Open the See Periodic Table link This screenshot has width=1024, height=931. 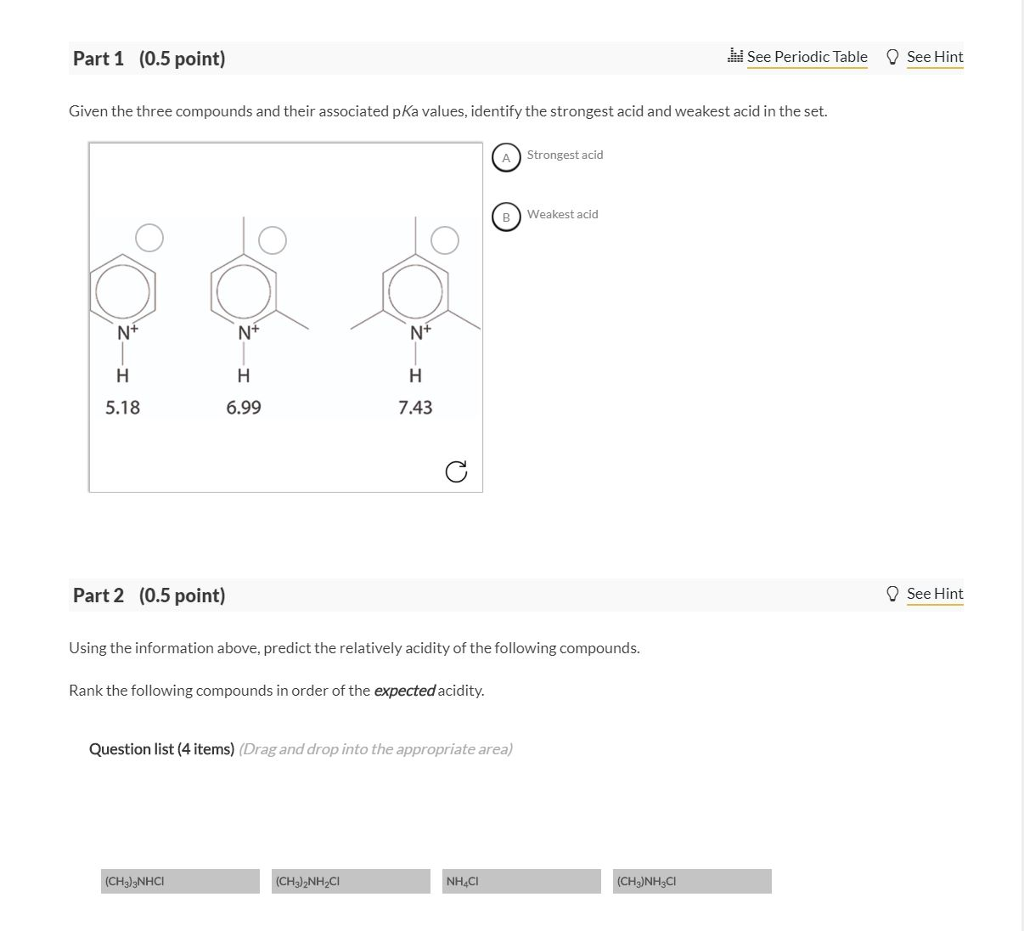point(807,56)
